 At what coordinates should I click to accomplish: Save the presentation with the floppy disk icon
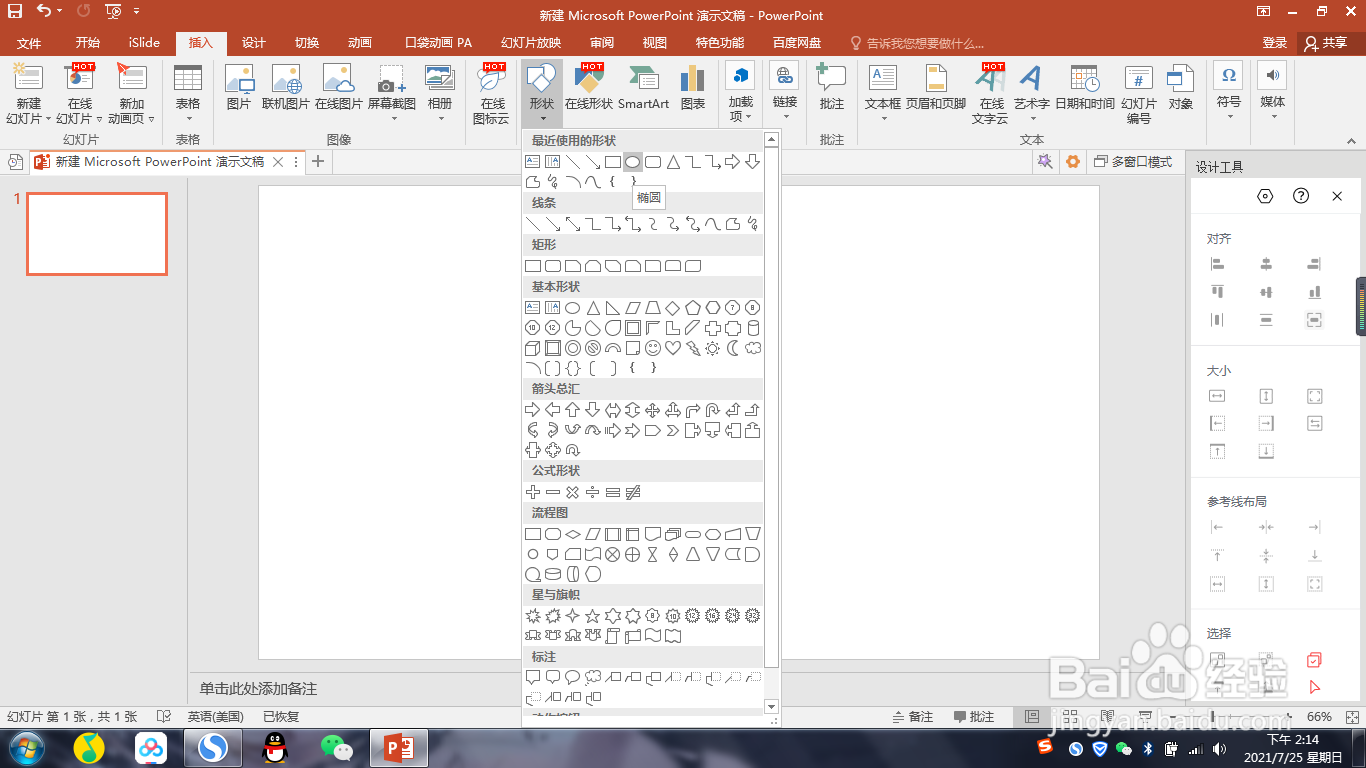15,12
